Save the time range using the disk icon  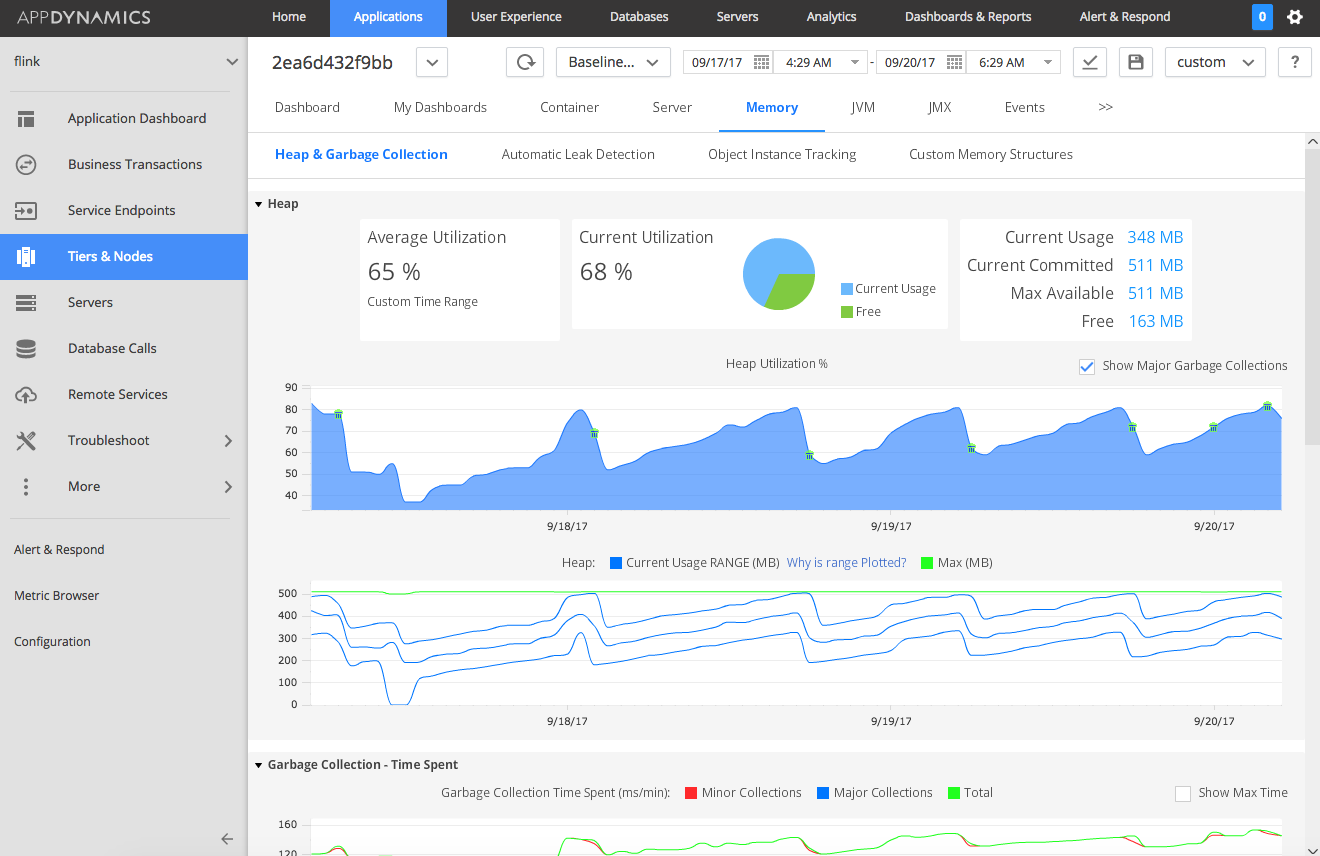pos(1135,62)
